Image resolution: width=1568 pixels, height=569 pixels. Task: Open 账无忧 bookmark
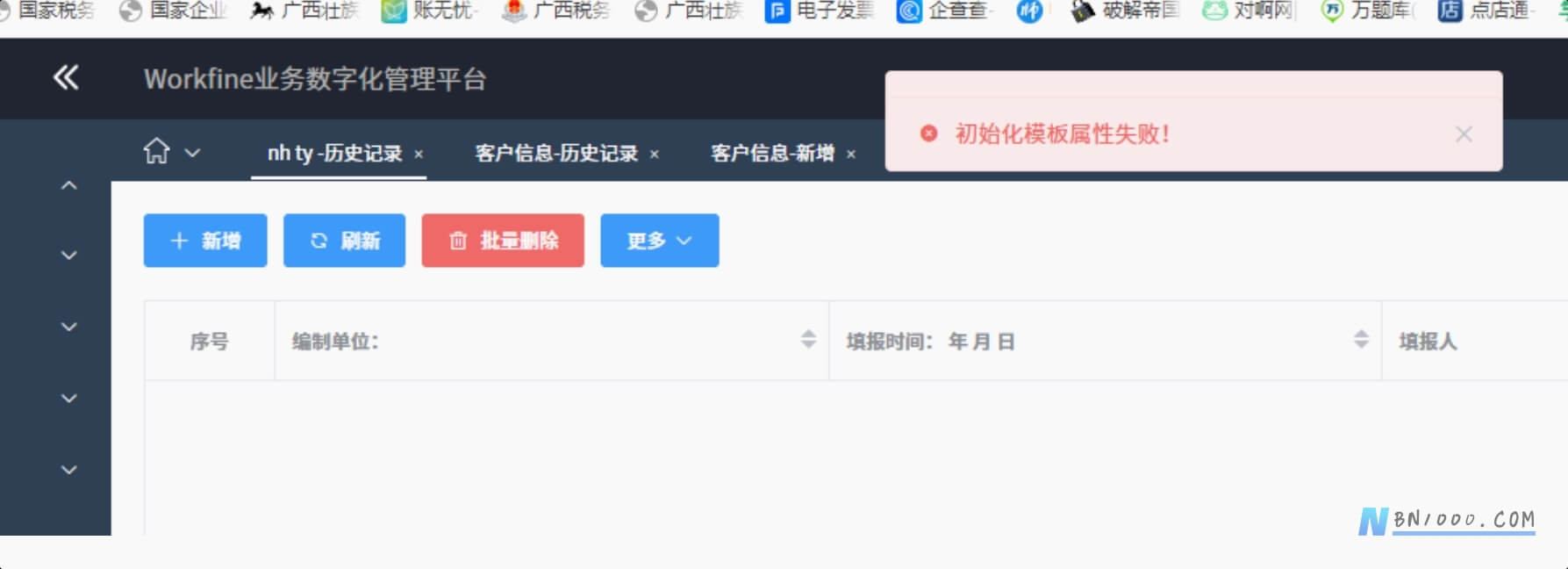coord(431,11)
